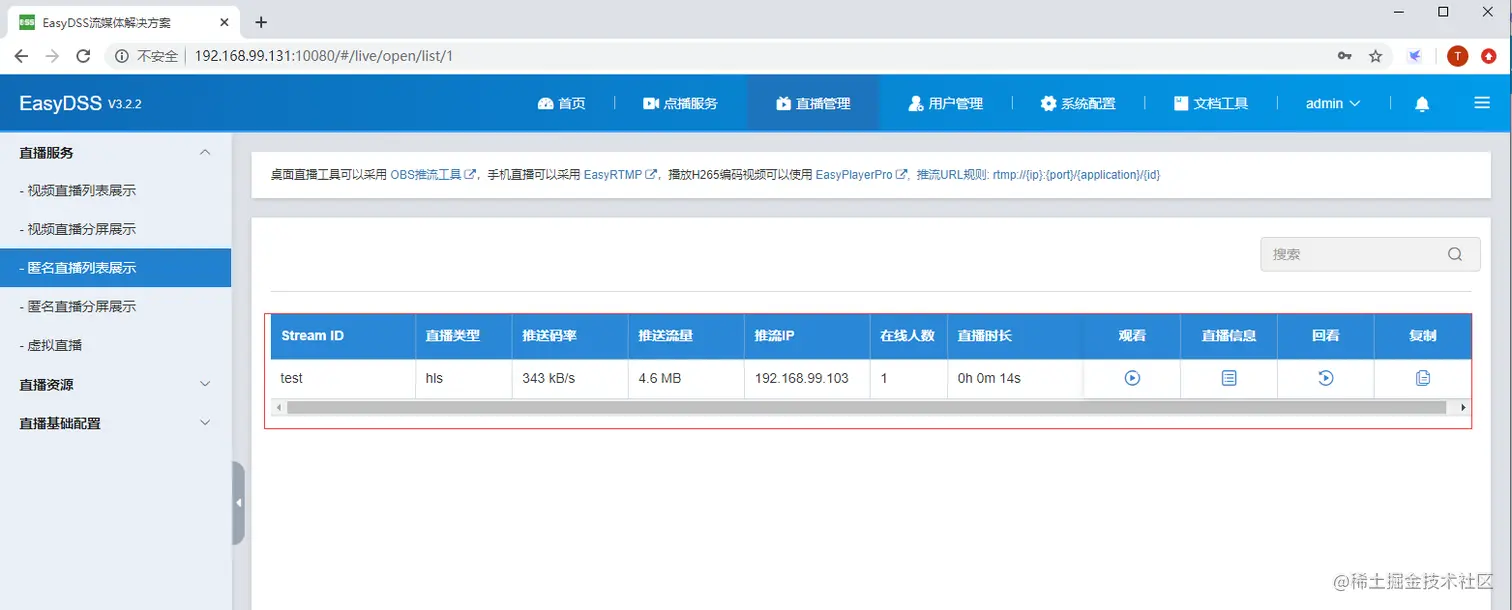Click the 343 kB/s bitrate cell

571,379
